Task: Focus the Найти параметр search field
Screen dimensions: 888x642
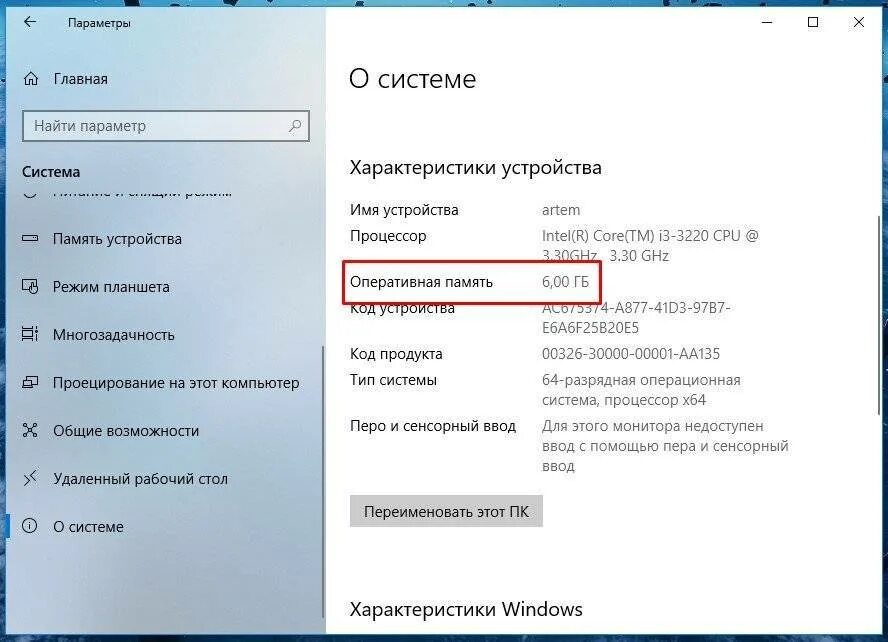Action: [166, 126]
